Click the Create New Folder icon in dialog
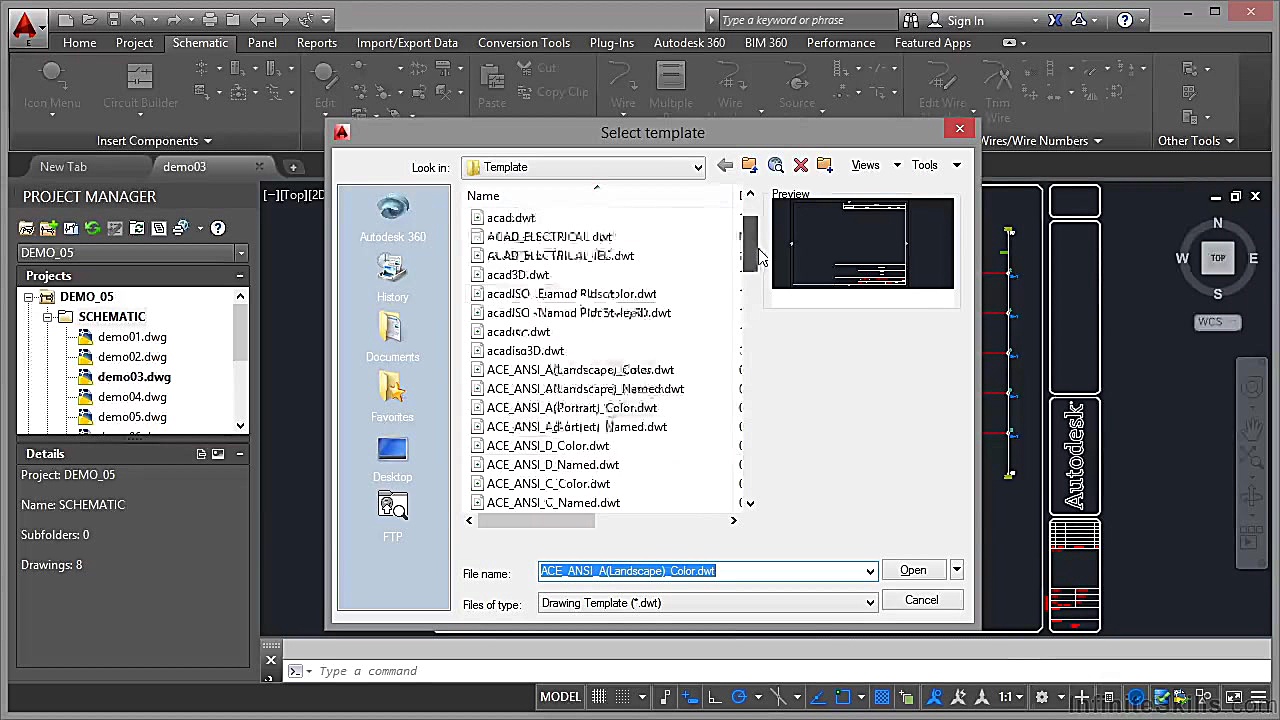This screenshot has width=1280, height=720. click(x=825, y=165)
